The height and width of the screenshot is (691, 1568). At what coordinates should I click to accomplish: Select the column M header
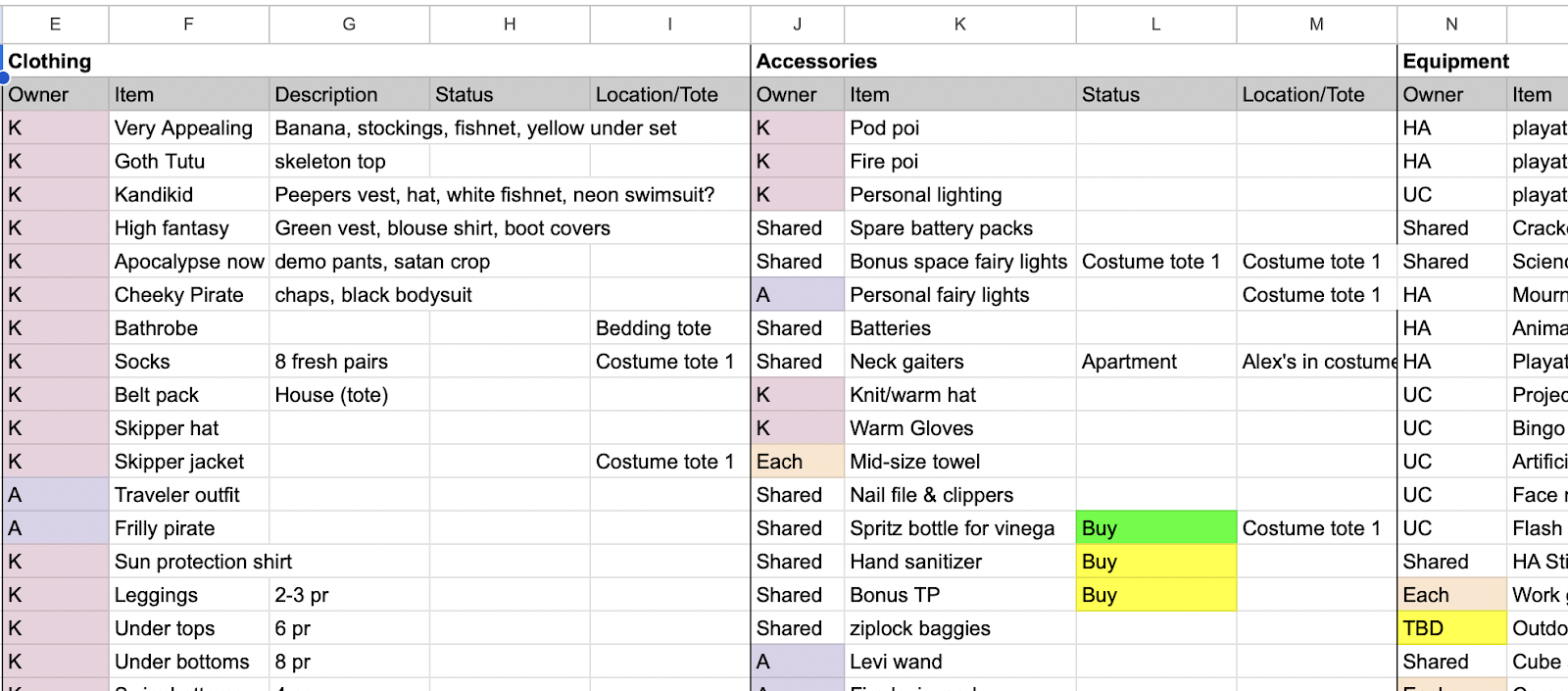[x=1316, y=25]
